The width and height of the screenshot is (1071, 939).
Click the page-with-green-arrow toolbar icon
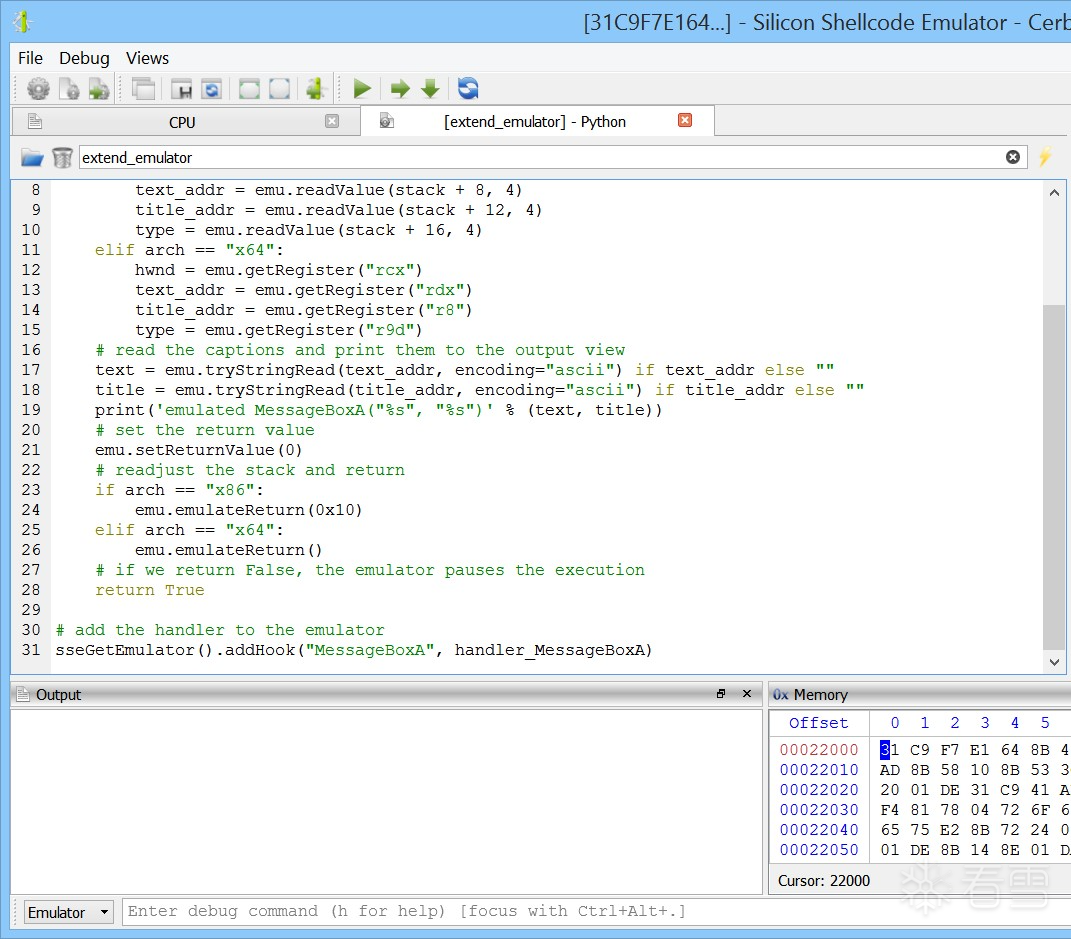click(99, 89)
